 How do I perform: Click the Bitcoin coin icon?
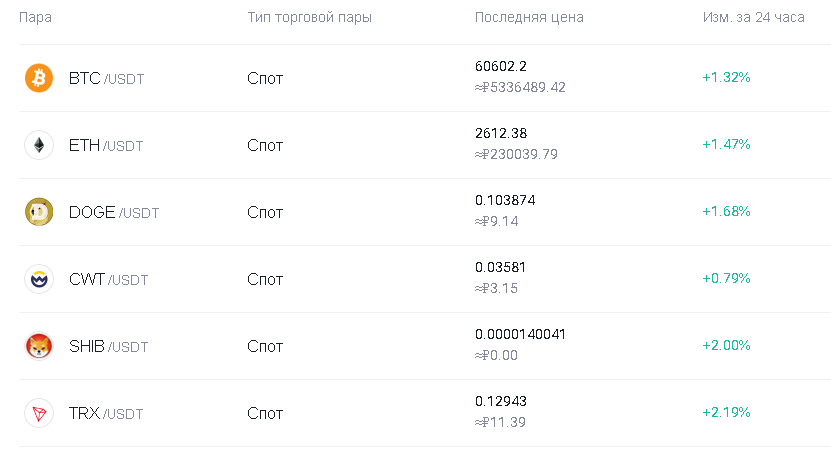tap(39, 78)
